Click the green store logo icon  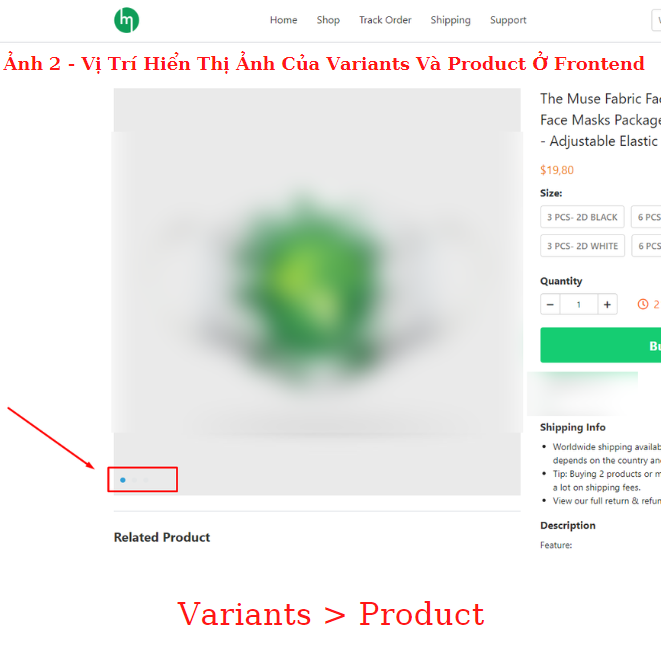[126, 20]
